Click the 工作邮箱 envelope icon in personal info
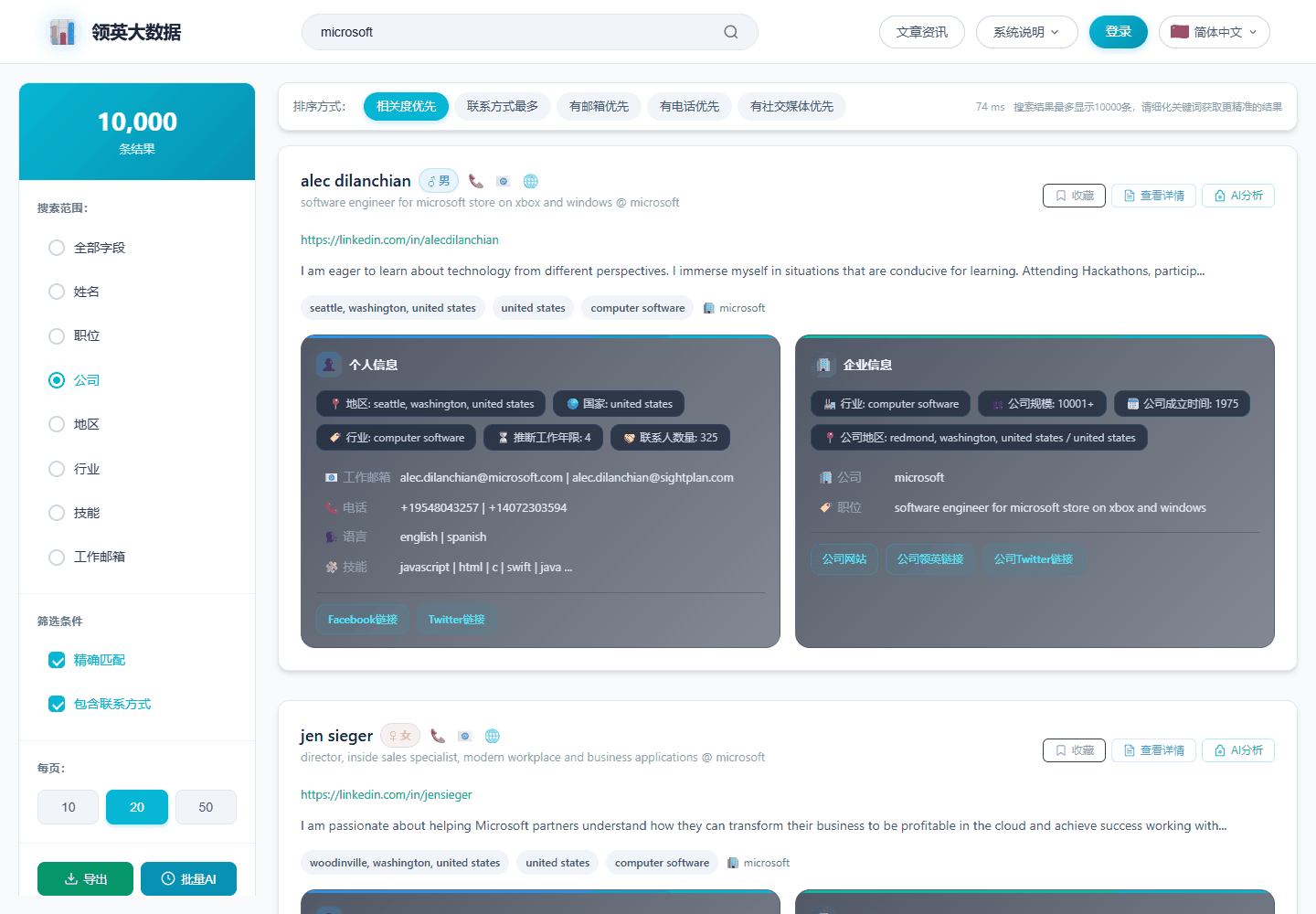1316x914 pixels. [x=332, y=477]
